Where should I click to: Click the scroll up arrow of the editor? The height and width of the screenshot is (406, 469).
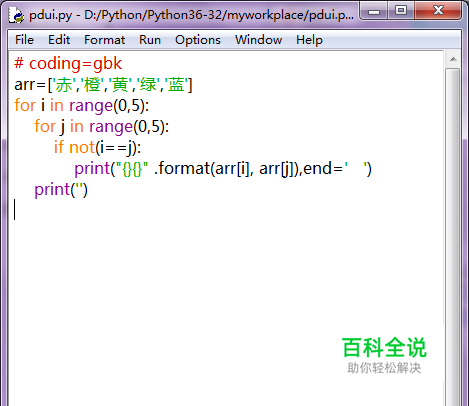click(453, 59)
